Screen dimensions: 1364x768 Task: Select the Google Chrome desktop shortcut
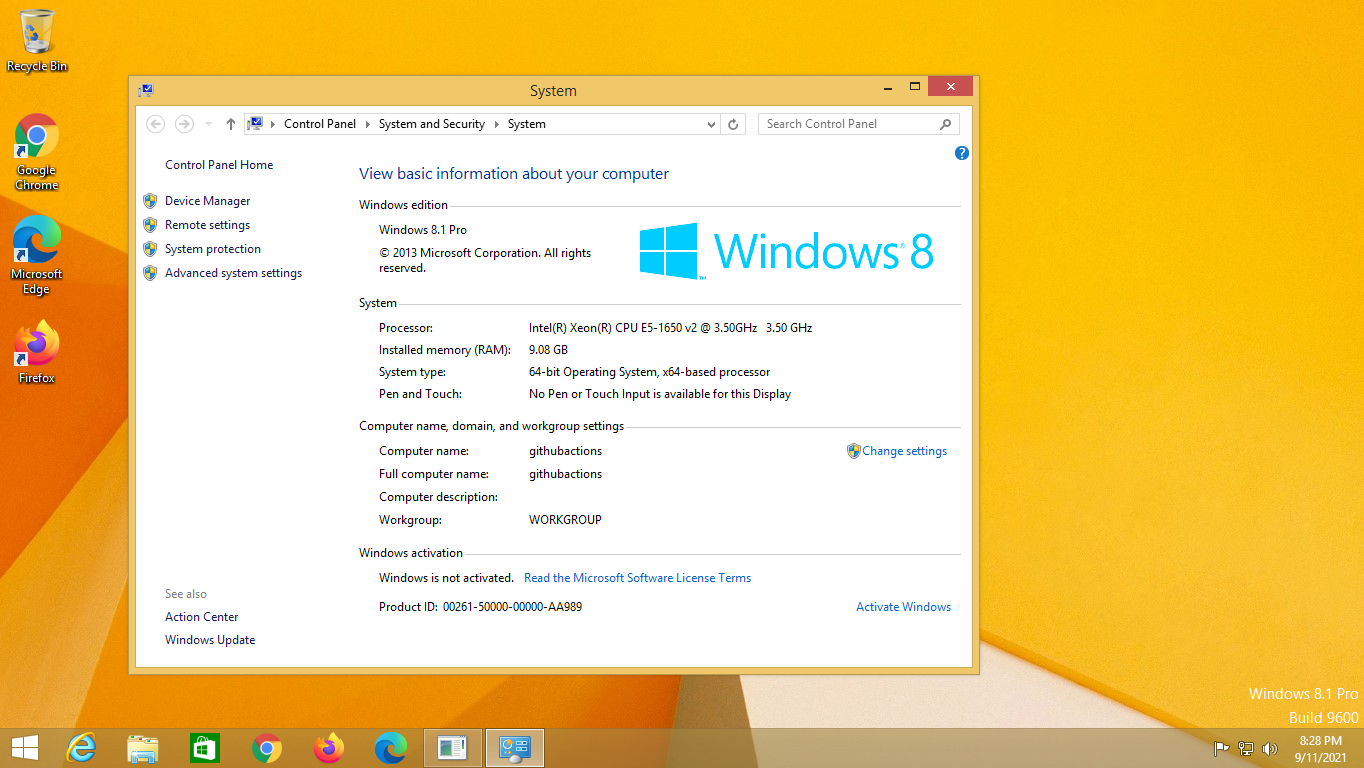click(x=37, y=152)
